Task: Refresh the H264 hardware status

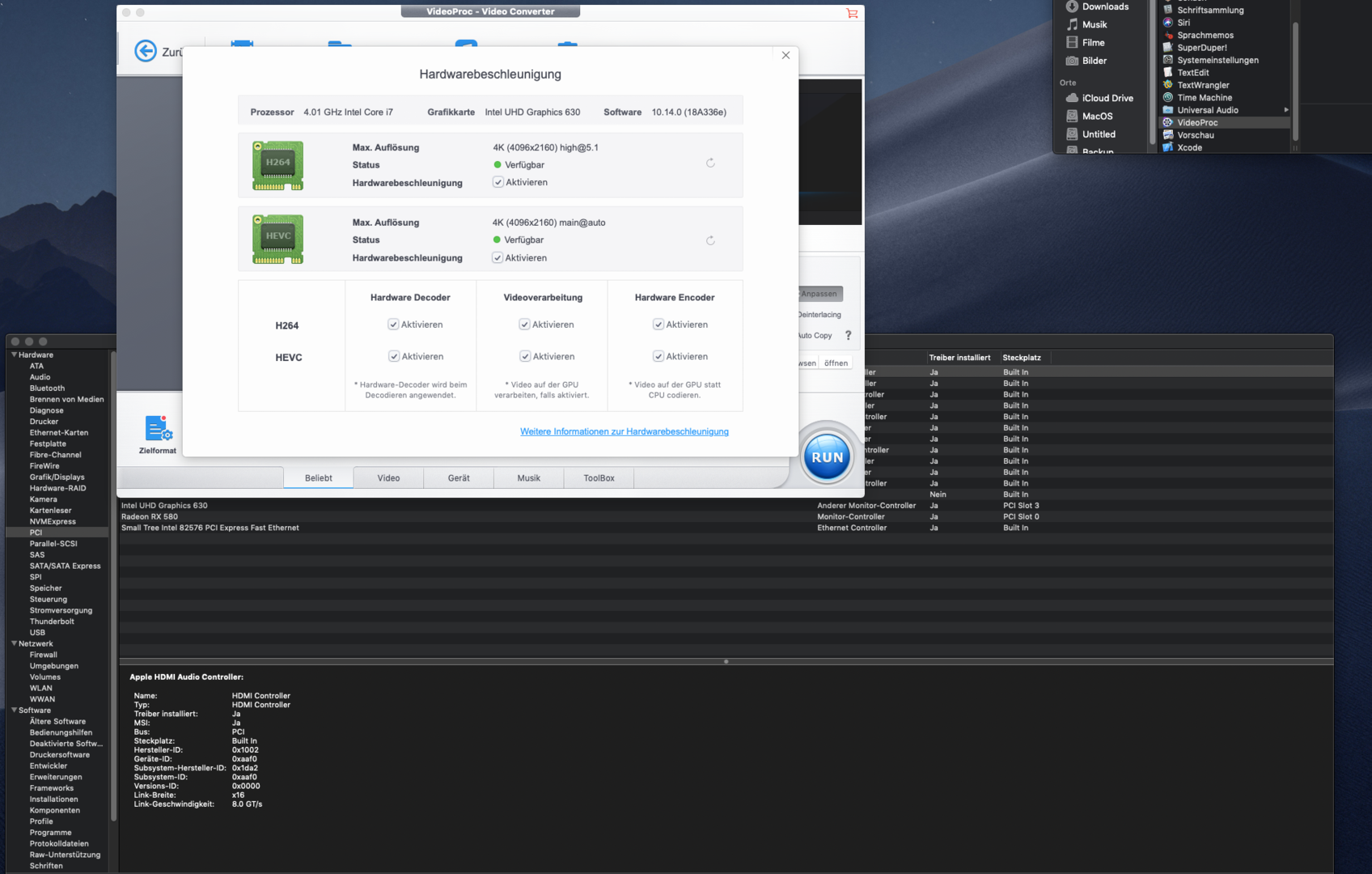Action: coord(710,163)
